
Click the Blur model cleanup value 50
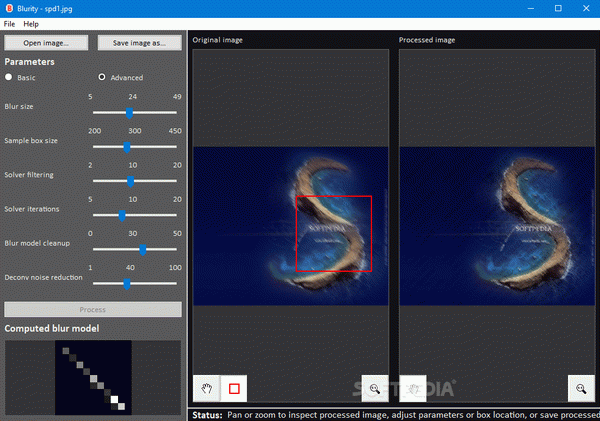pos(177,233)
